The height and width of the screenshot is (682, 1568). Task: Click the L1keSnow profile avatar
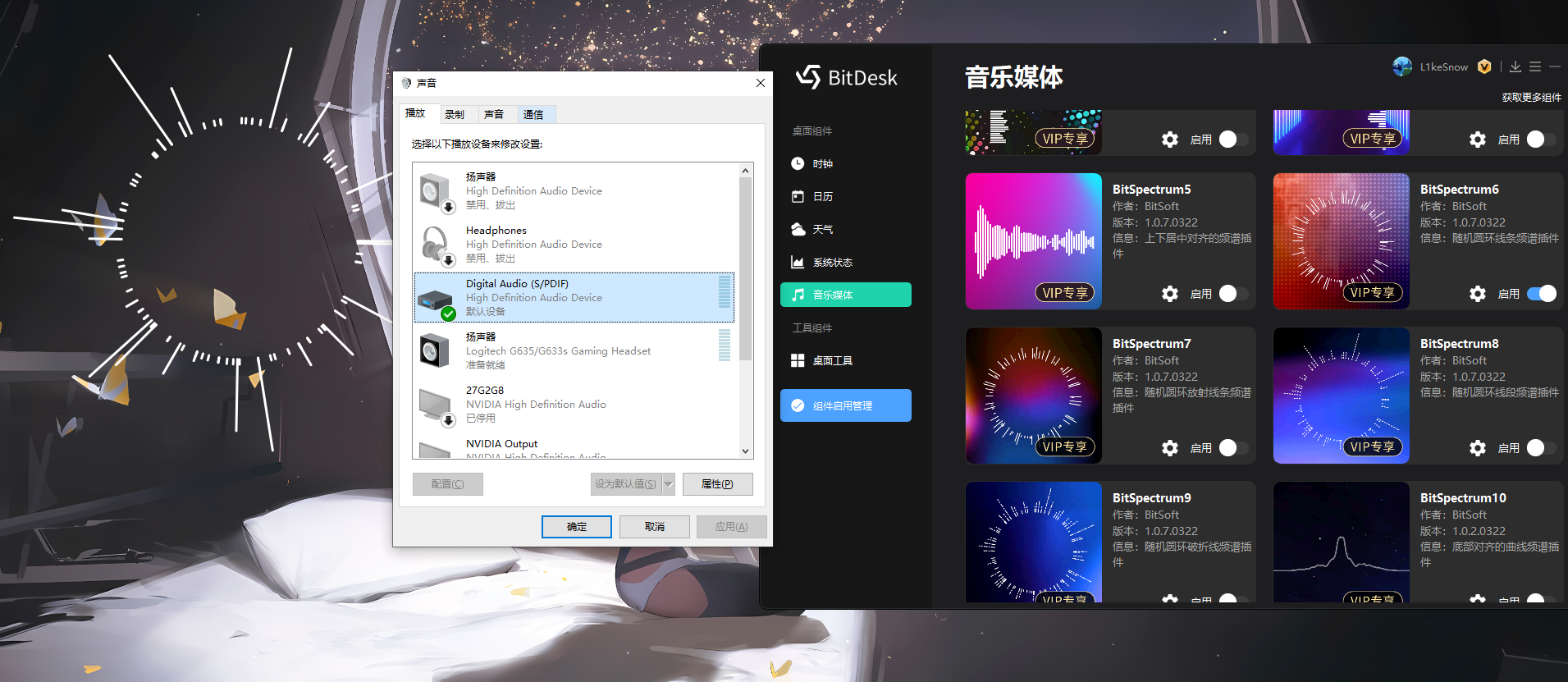click(x=1402, y=67)
